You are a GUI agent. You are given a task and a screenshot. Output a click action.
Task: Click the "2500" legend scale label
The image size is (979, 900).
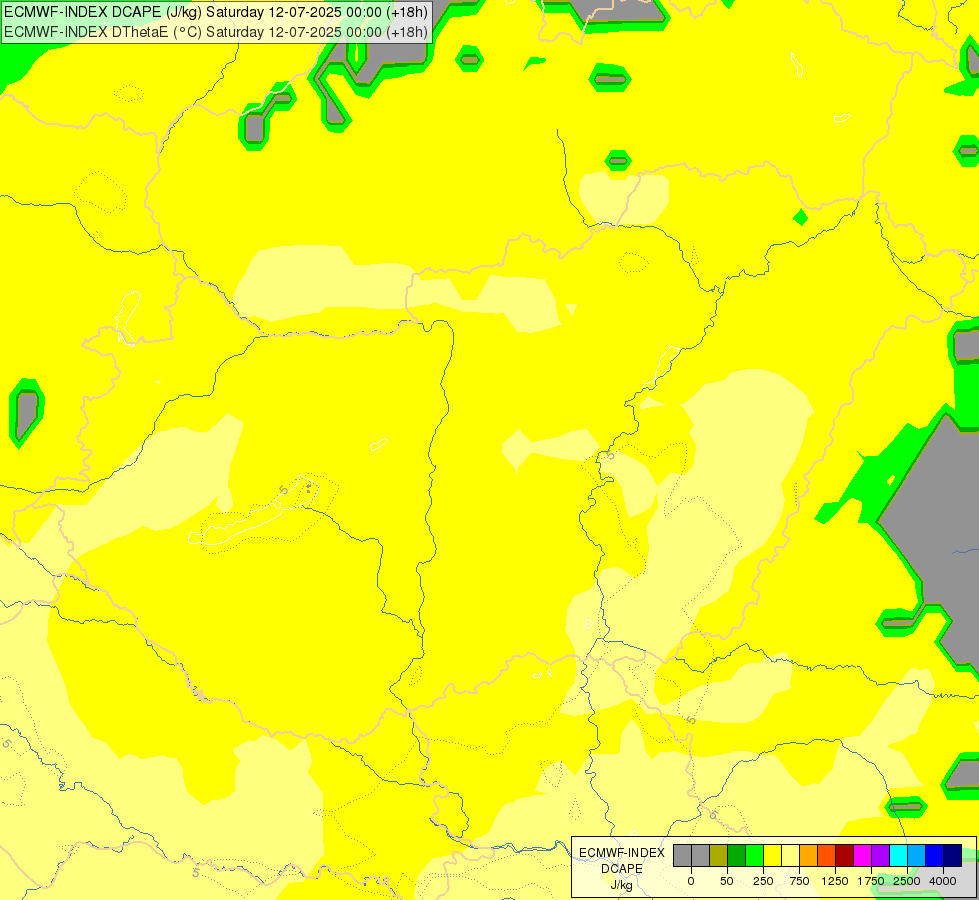click(x=907, y=881)
